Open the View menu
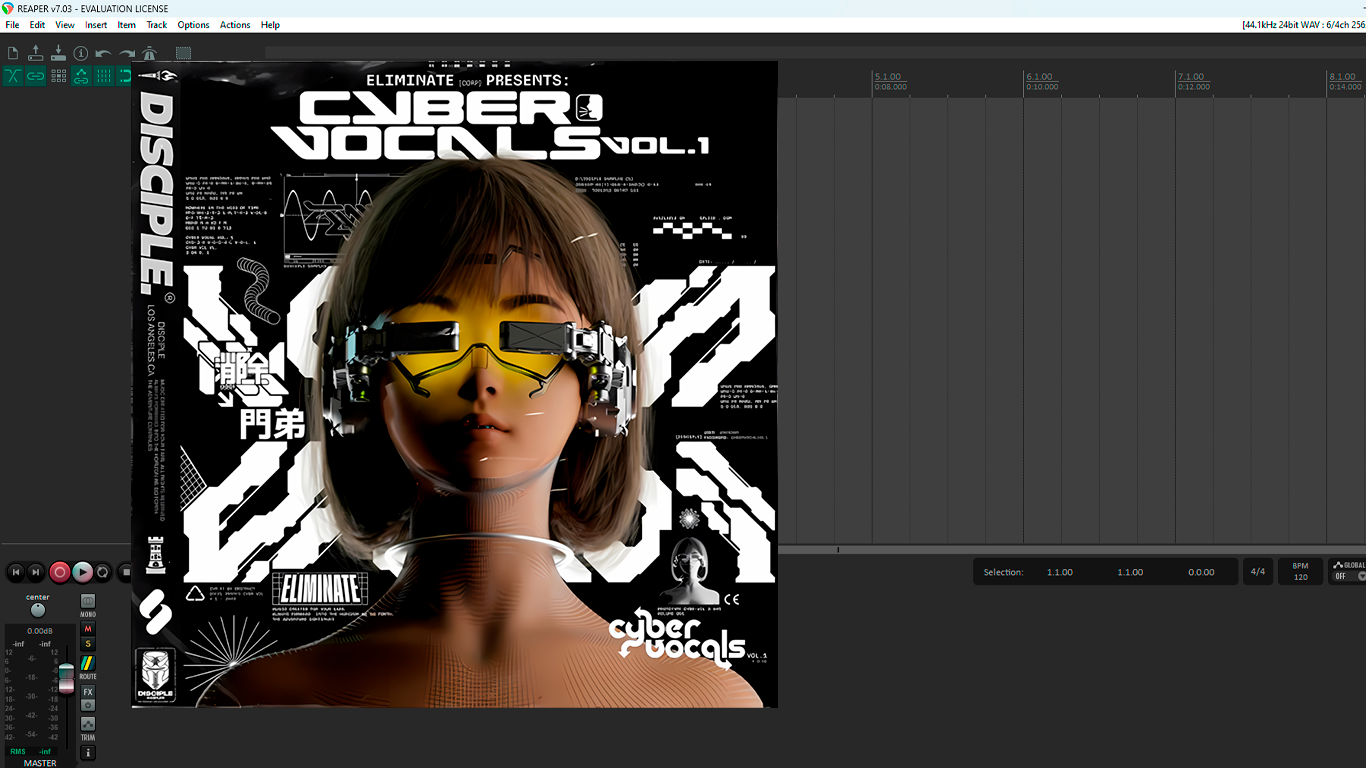This screenshot has width=1366, height=768. pos(65,25)
